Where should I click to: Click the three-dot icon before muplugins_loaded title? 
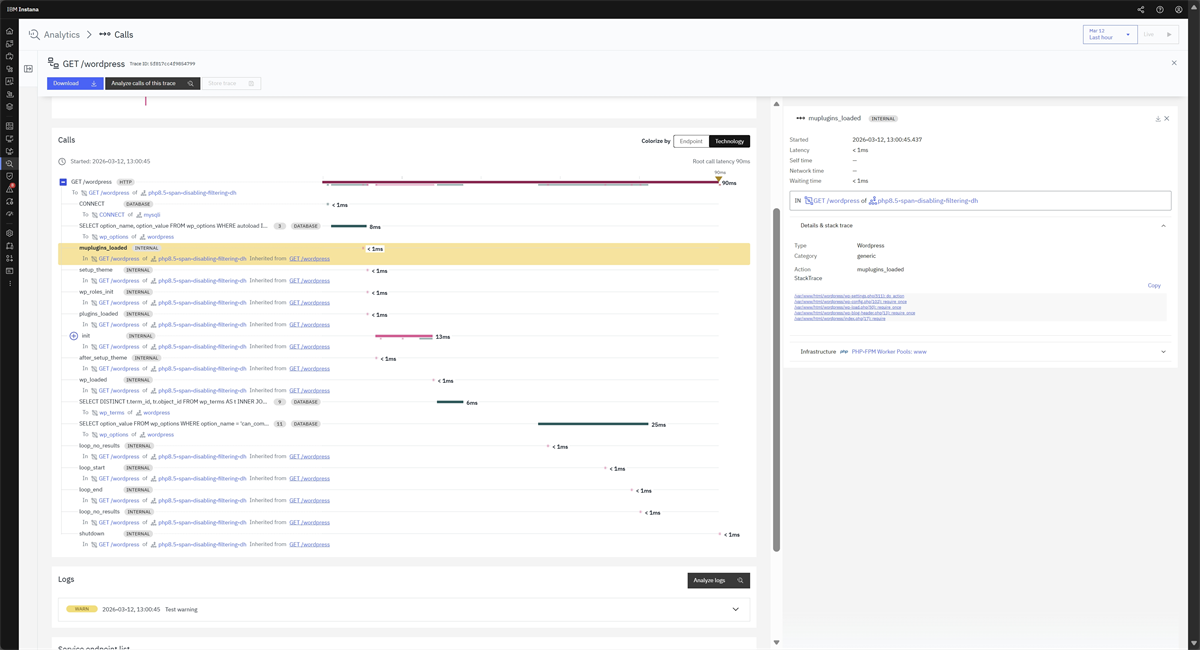click(800, 118)
